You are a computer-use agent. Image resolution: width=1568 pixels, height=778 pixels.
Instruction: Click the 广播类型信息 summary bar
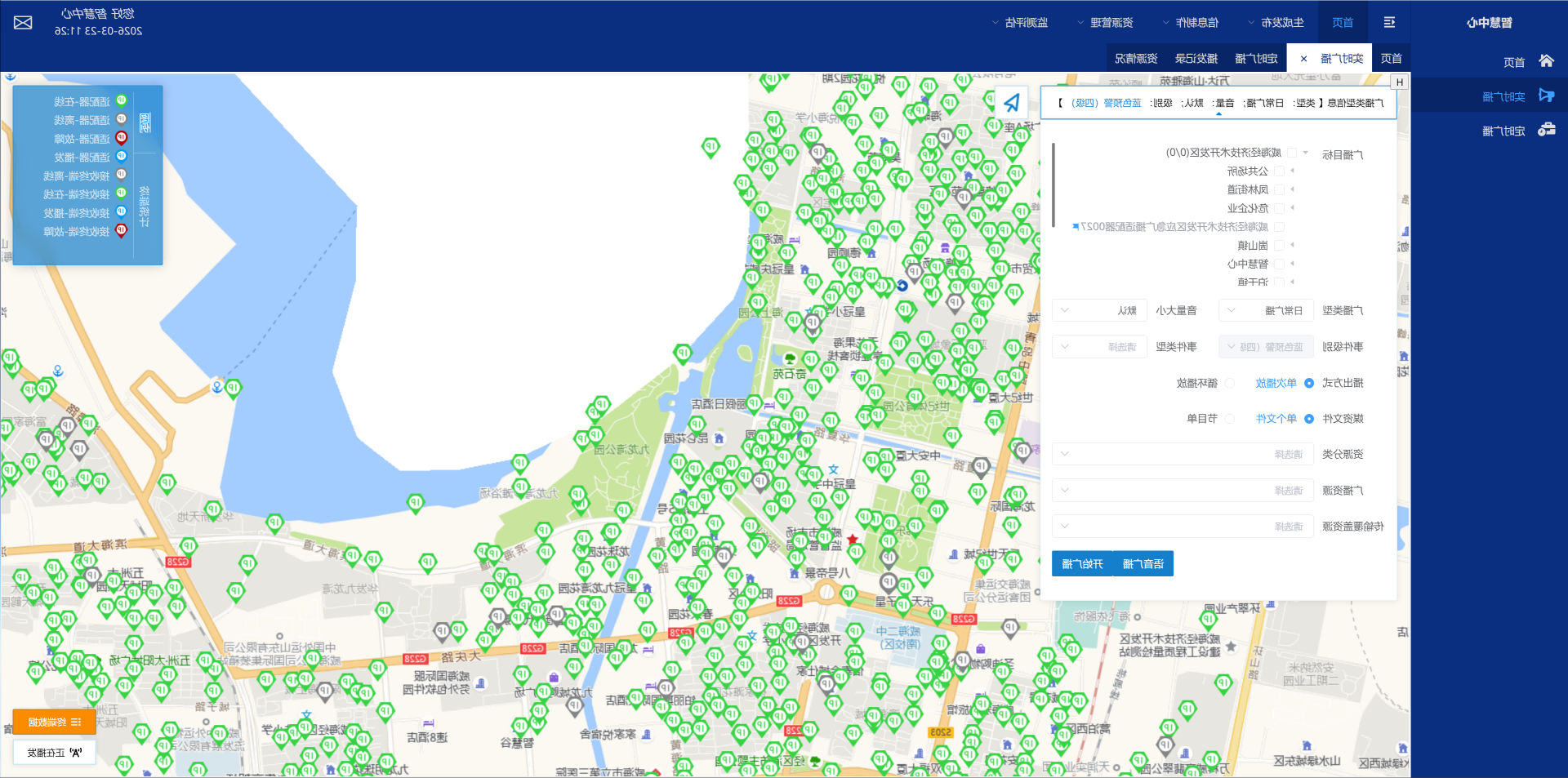[1218, 103]
